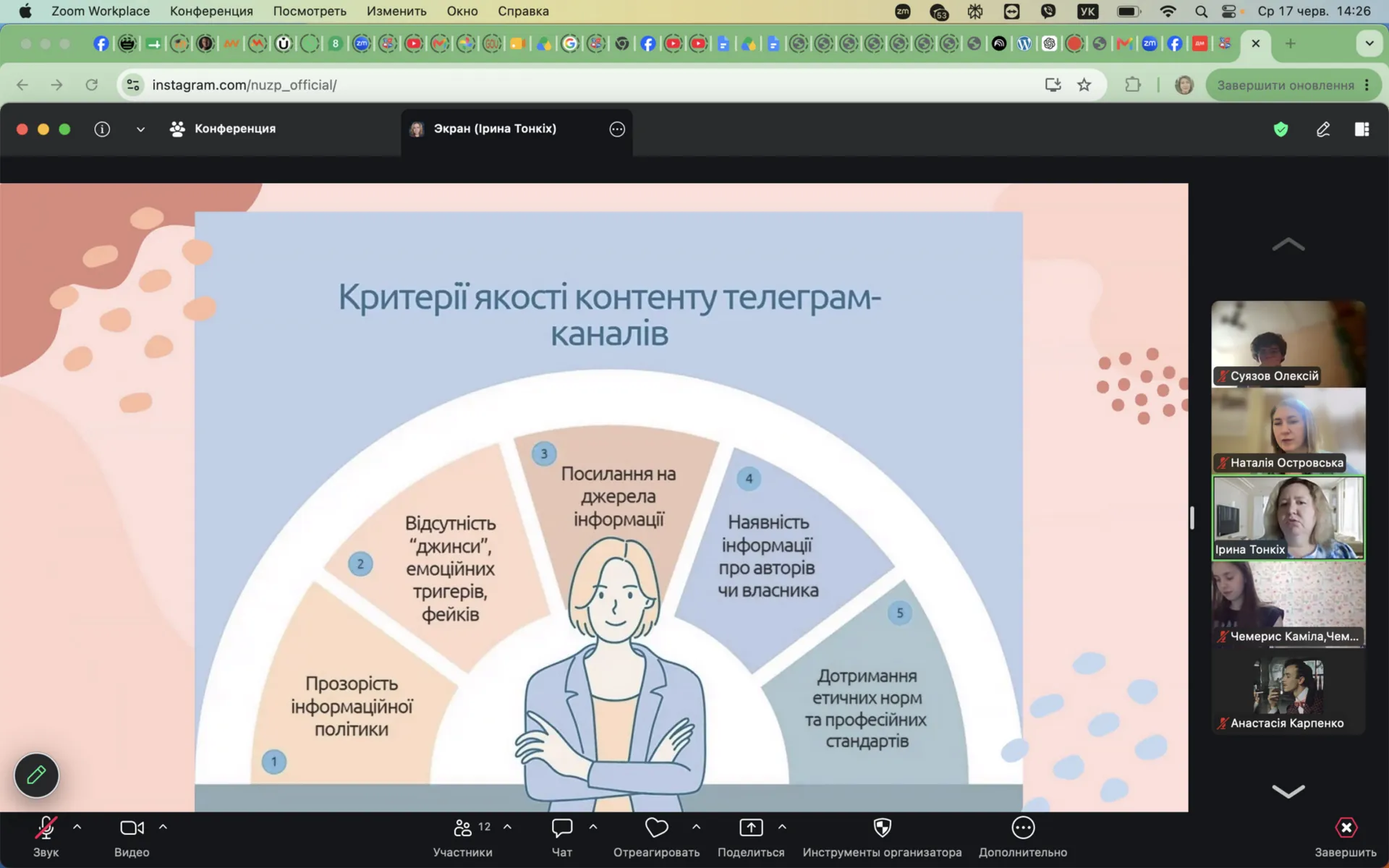Screen dimensions: 1389x868
Task: Click the panel resize handle beside thumbnails
Action: click(x=1192, y=517)
